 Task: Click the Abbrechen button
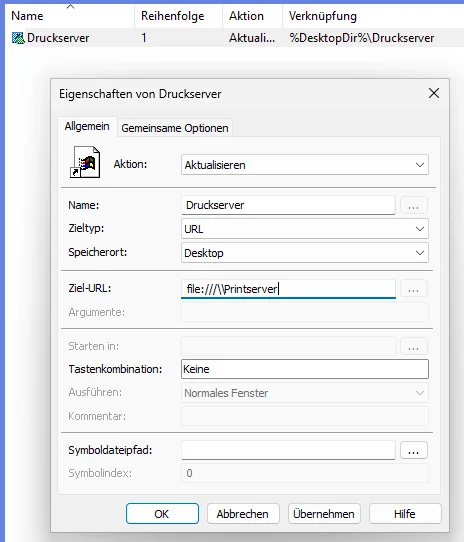[243, 514]
